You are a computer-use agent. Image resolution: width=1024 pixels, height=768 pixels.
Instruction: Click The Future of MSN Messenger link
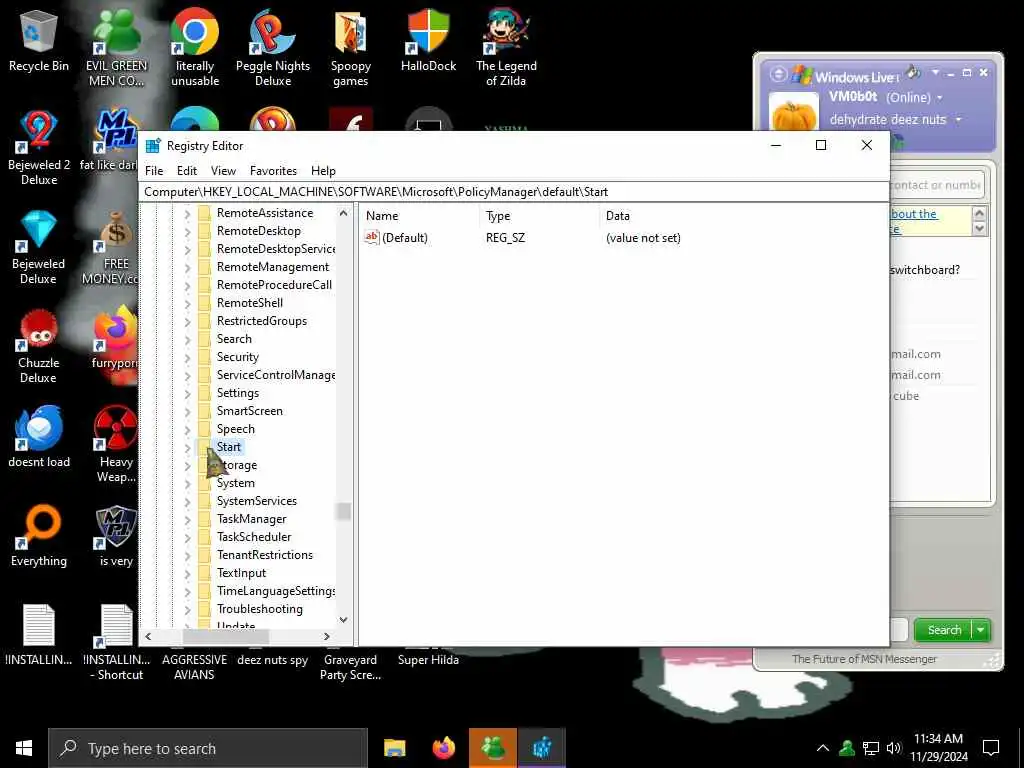864,659
